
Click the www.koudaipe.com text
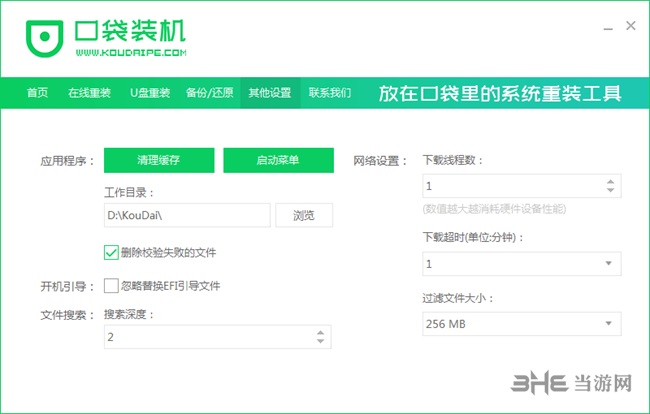pyautogui.click(x=131, y=53)
